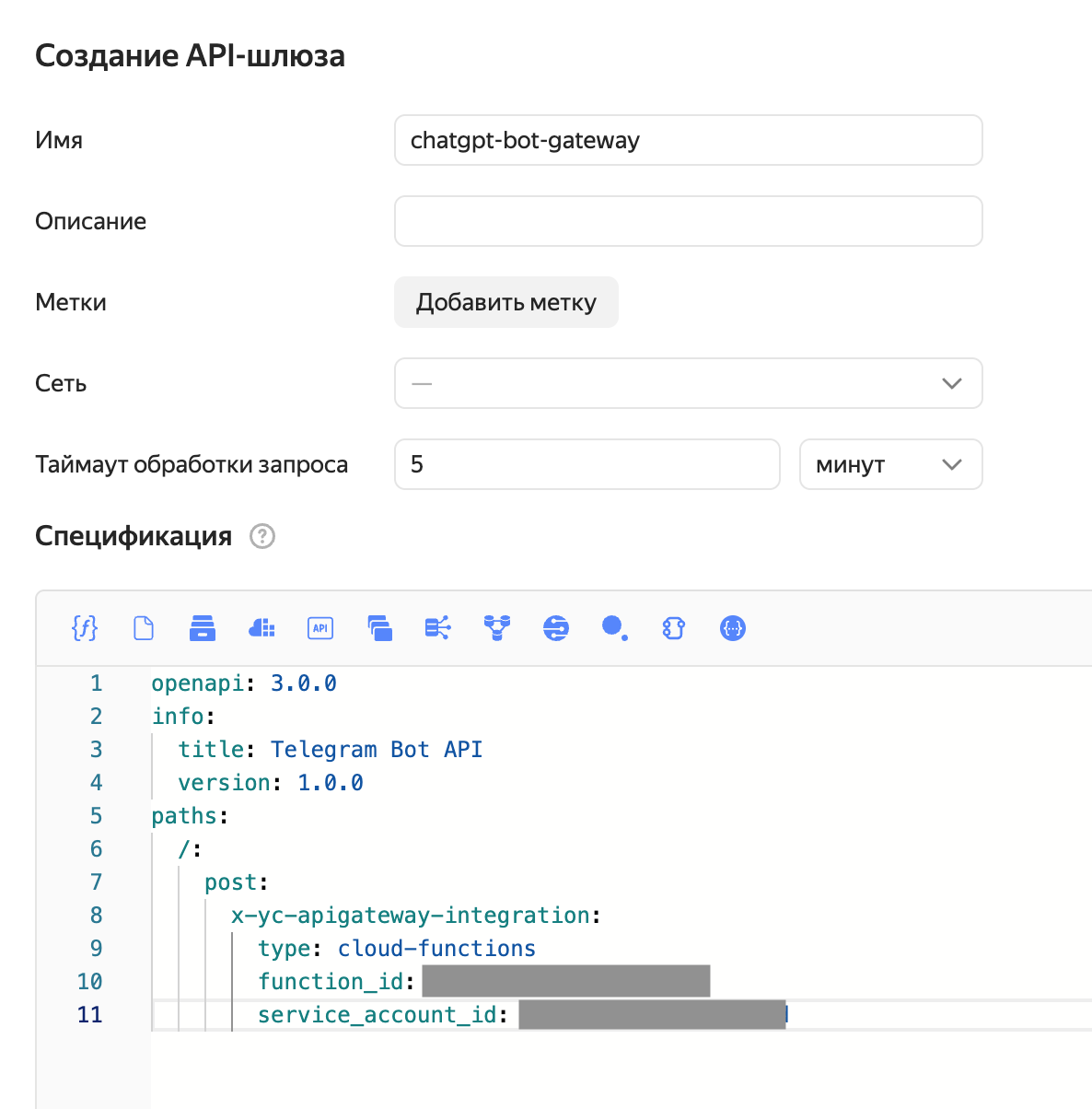
Task: Open the Спецификация help tooltip
Action: (x=262, y=536)
